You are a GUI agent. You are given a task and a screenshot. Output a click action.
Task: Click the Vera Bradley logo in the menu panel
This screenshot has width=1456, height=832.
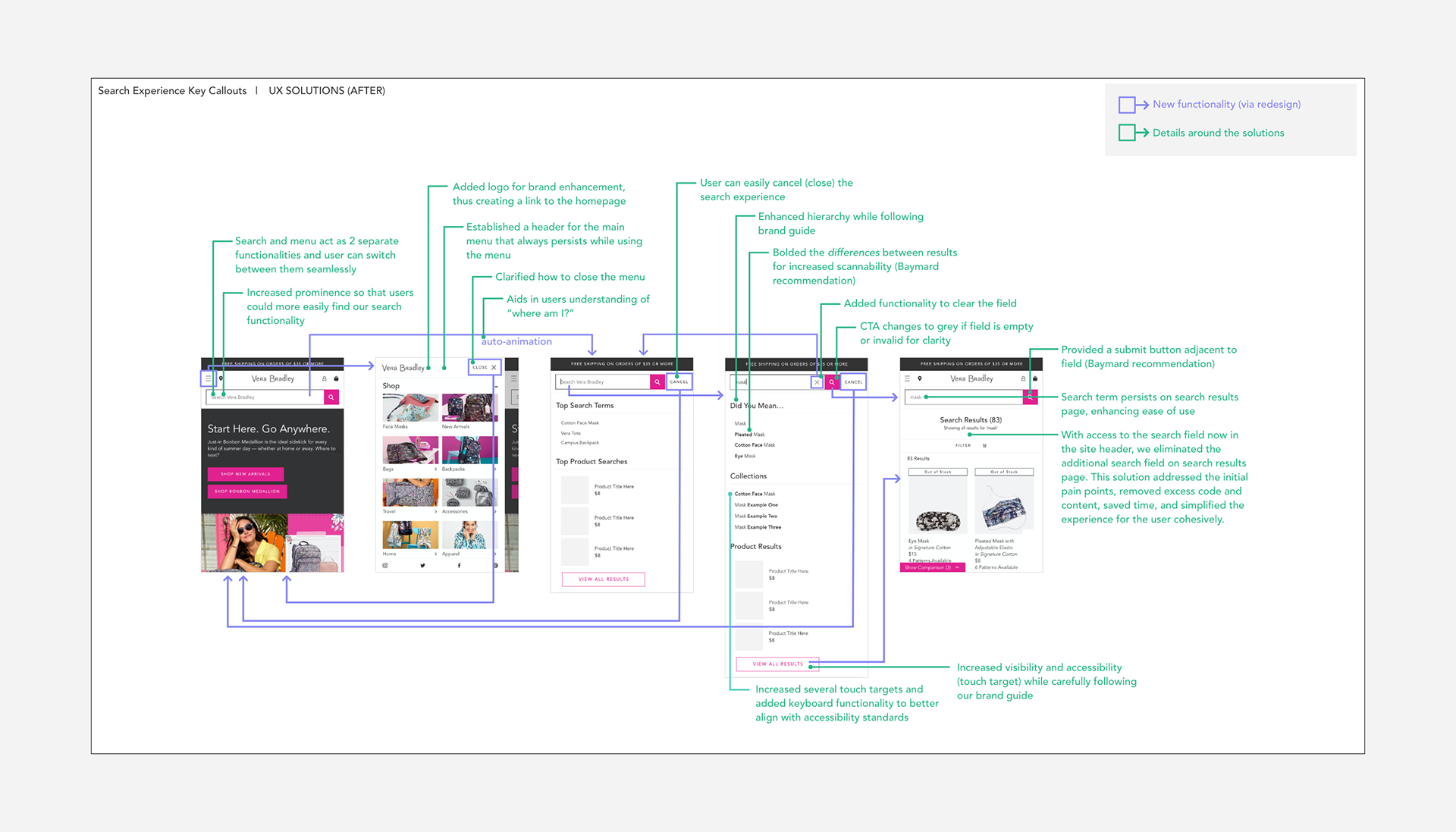coord(403,368)
